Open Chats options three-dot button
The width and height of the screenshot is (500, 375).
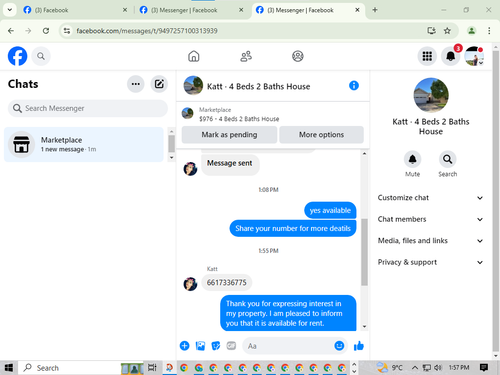[136, 84]
